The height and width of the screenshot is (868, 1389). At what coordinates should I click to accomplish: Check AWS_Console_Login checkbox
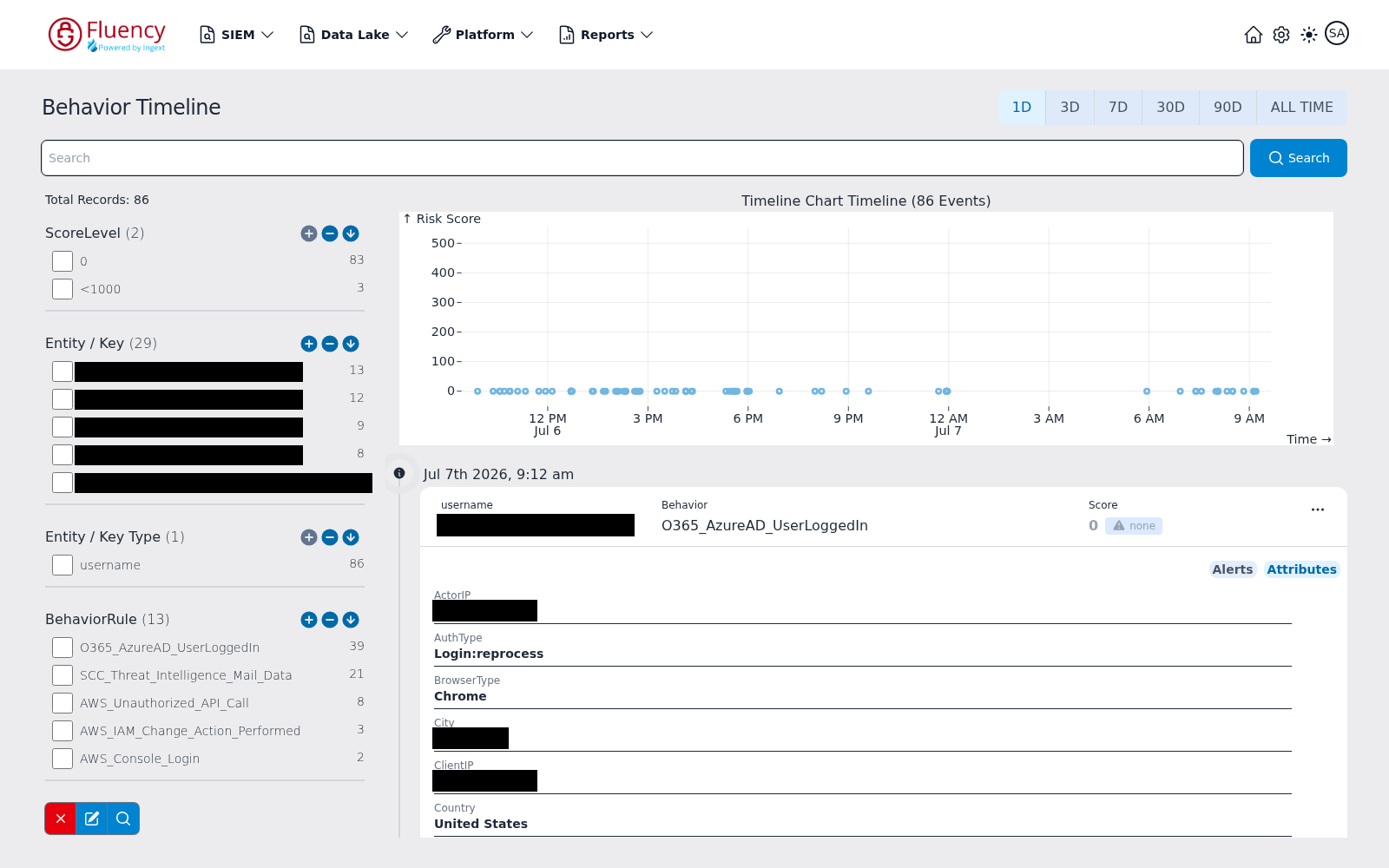(x=63, y=759)
